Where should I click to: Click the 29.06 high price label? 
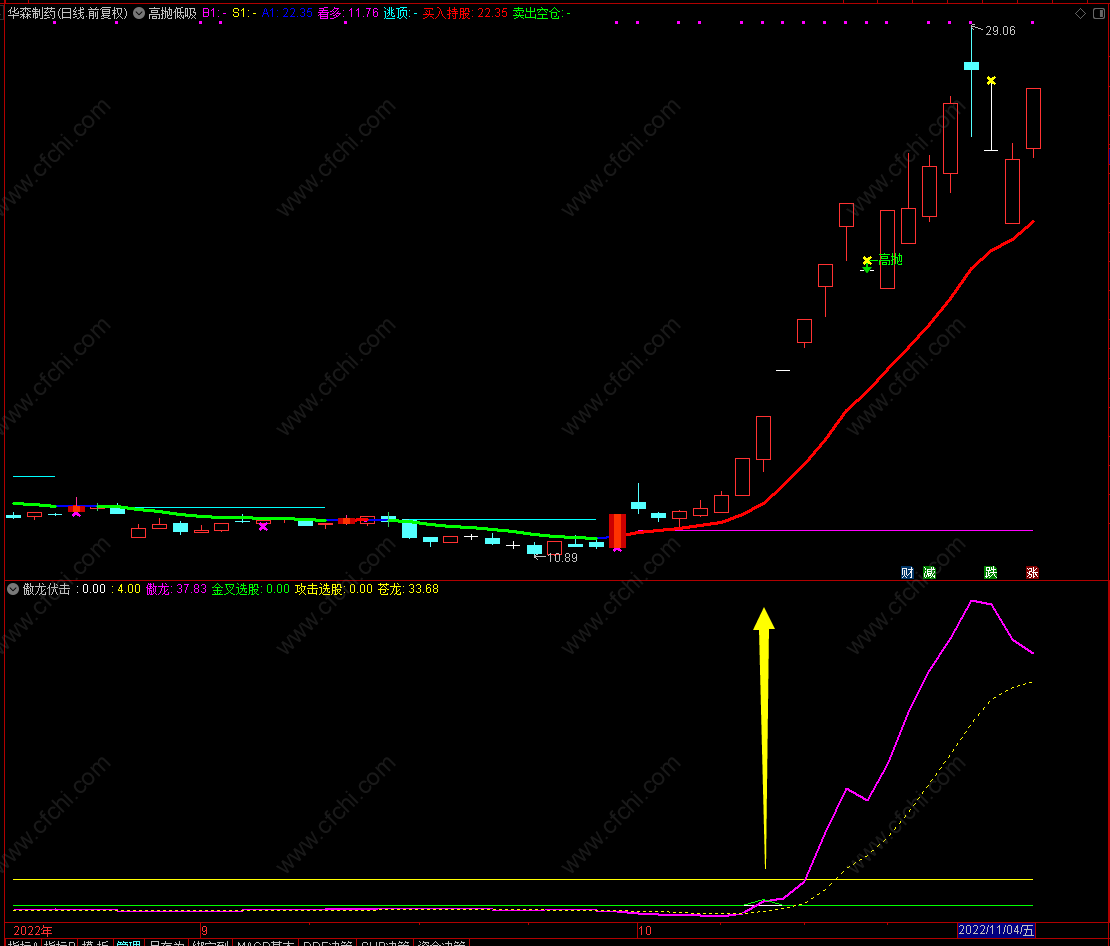pos(1000,31)
